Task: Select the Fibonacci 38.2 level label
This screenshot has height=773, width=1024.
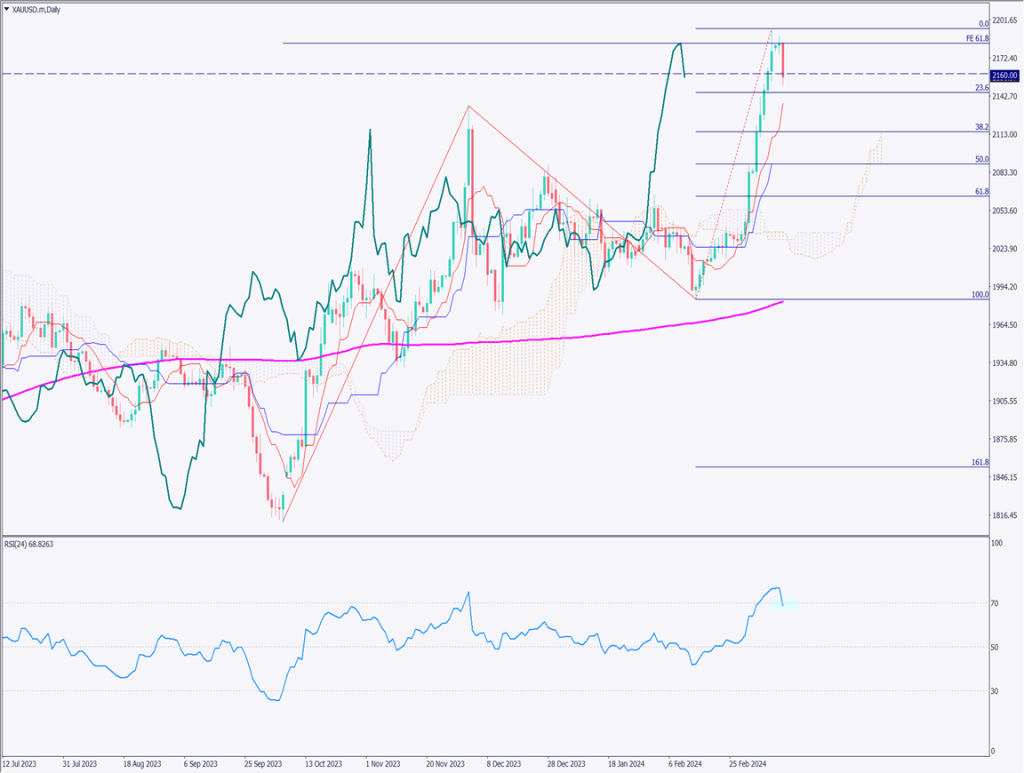Action: coord(982,127)
